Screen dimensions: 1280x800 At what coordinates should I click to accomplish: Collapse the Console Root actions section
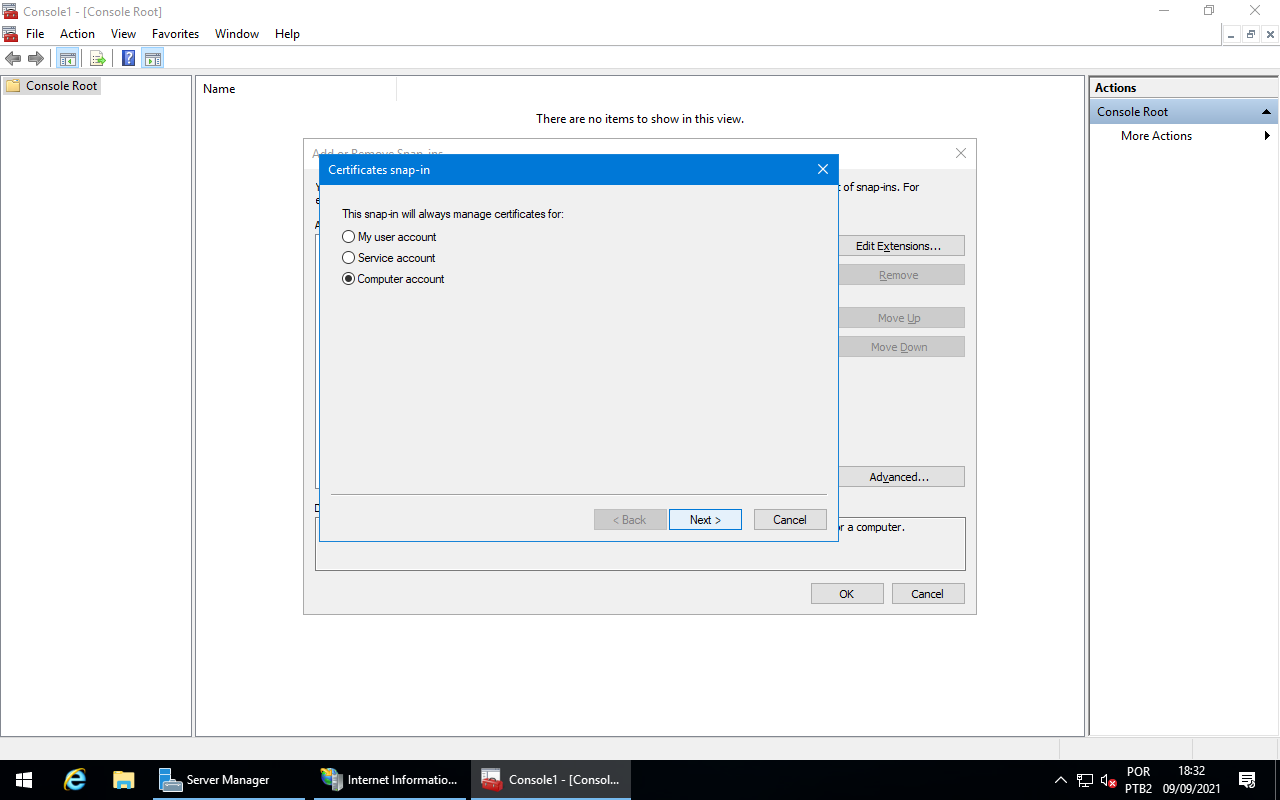click(1266, 111)
